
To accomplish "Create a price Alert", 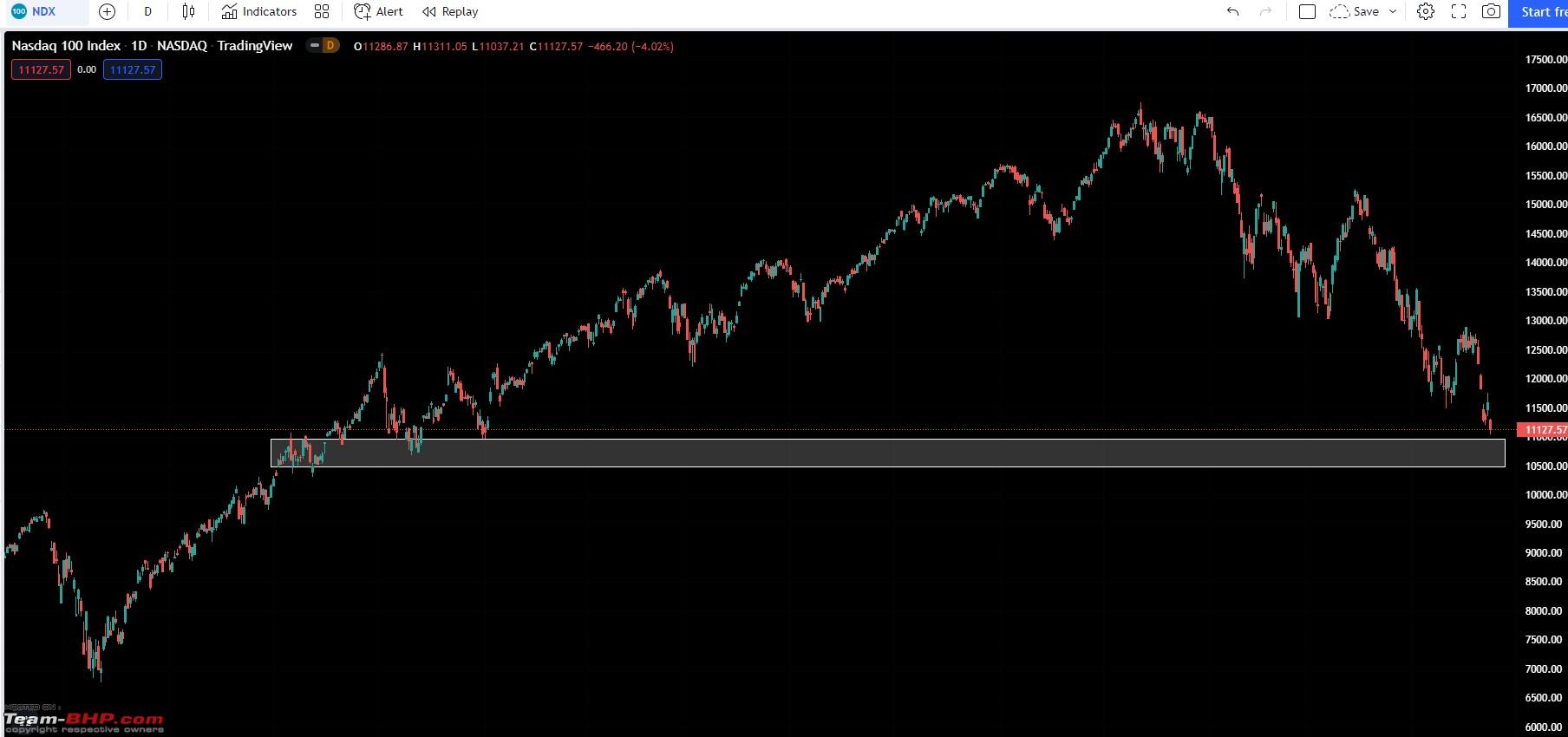I will tap(379, 11).
